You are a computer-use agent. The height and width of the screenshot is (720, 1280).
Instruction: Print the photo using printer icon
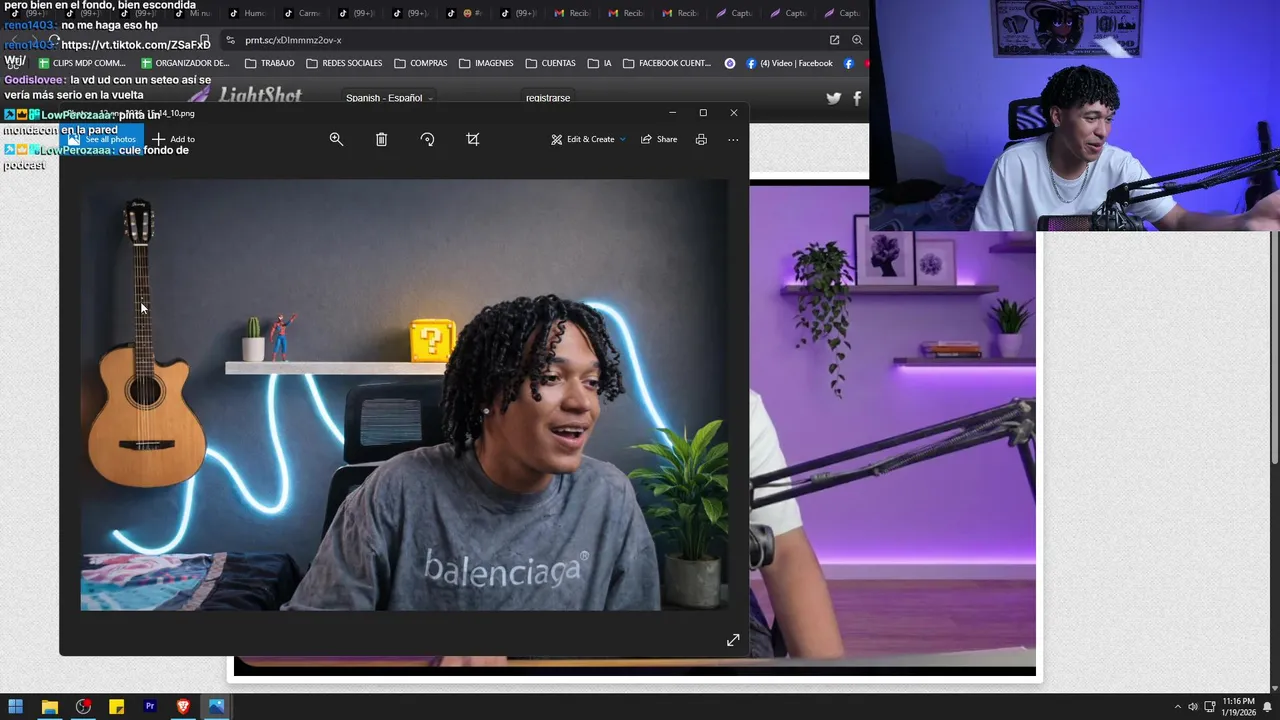(701, 139)
